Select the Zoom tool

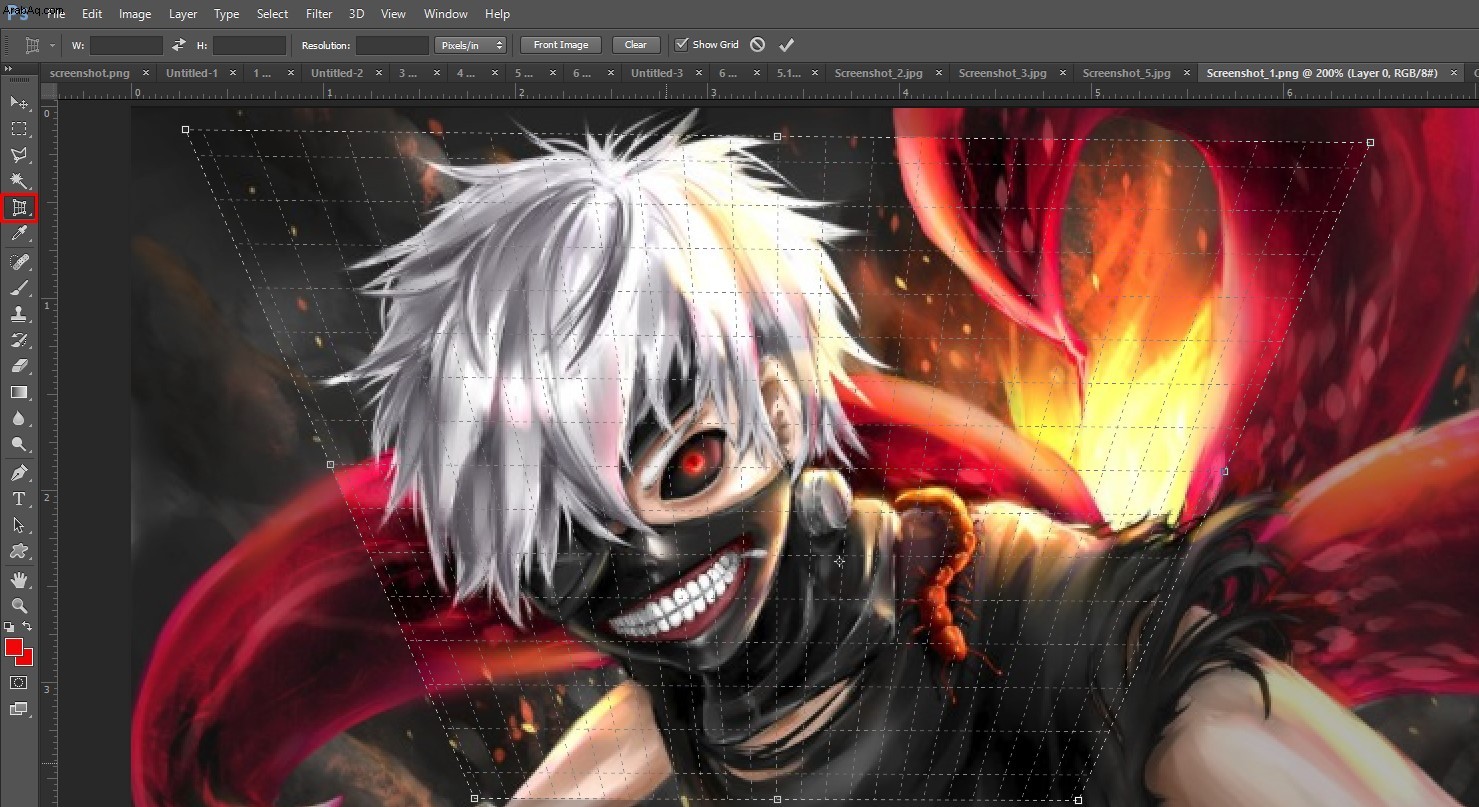[x=19, y=606]
